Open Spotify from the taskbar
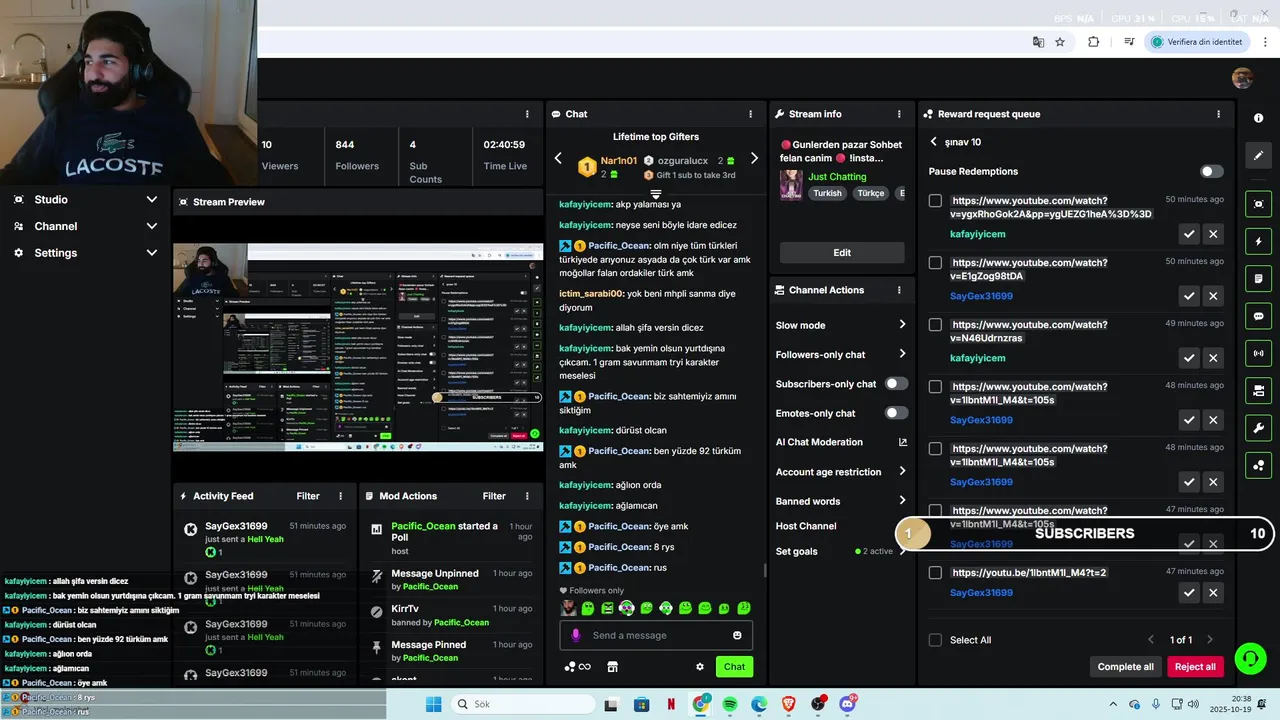The height and width of the screenshot is (720, 1280). click(x=730, y=704)
